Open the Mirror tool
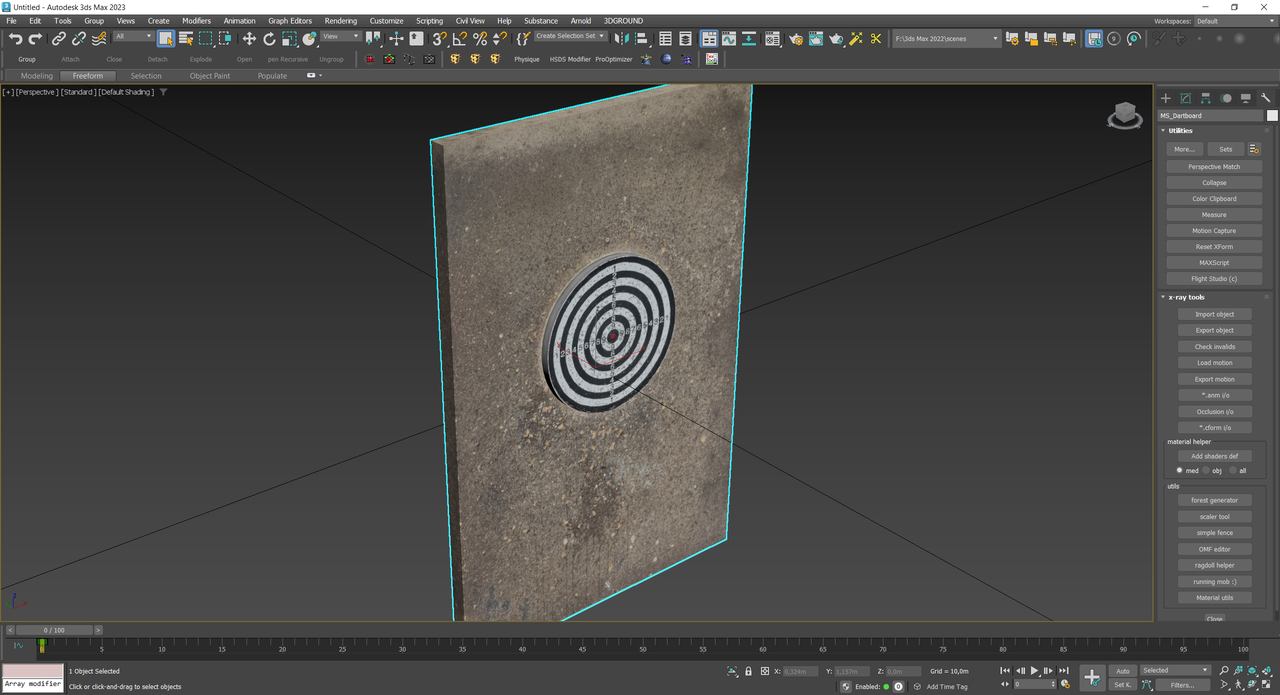 pyautogui.click(x=620, y=39)
